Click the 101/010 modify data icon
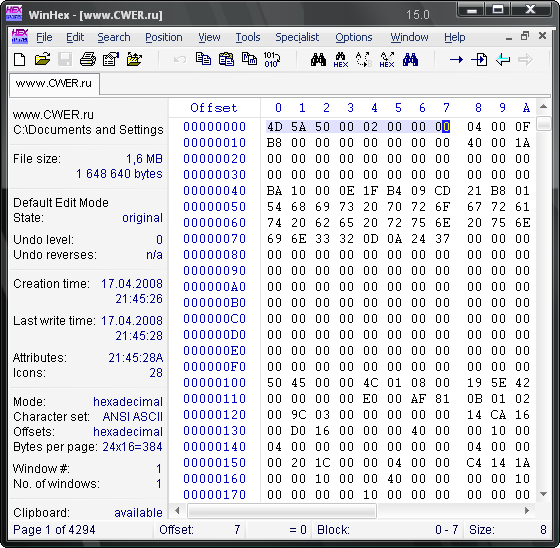The height and width of the screenshot is (548, 560). click(272, 59)
